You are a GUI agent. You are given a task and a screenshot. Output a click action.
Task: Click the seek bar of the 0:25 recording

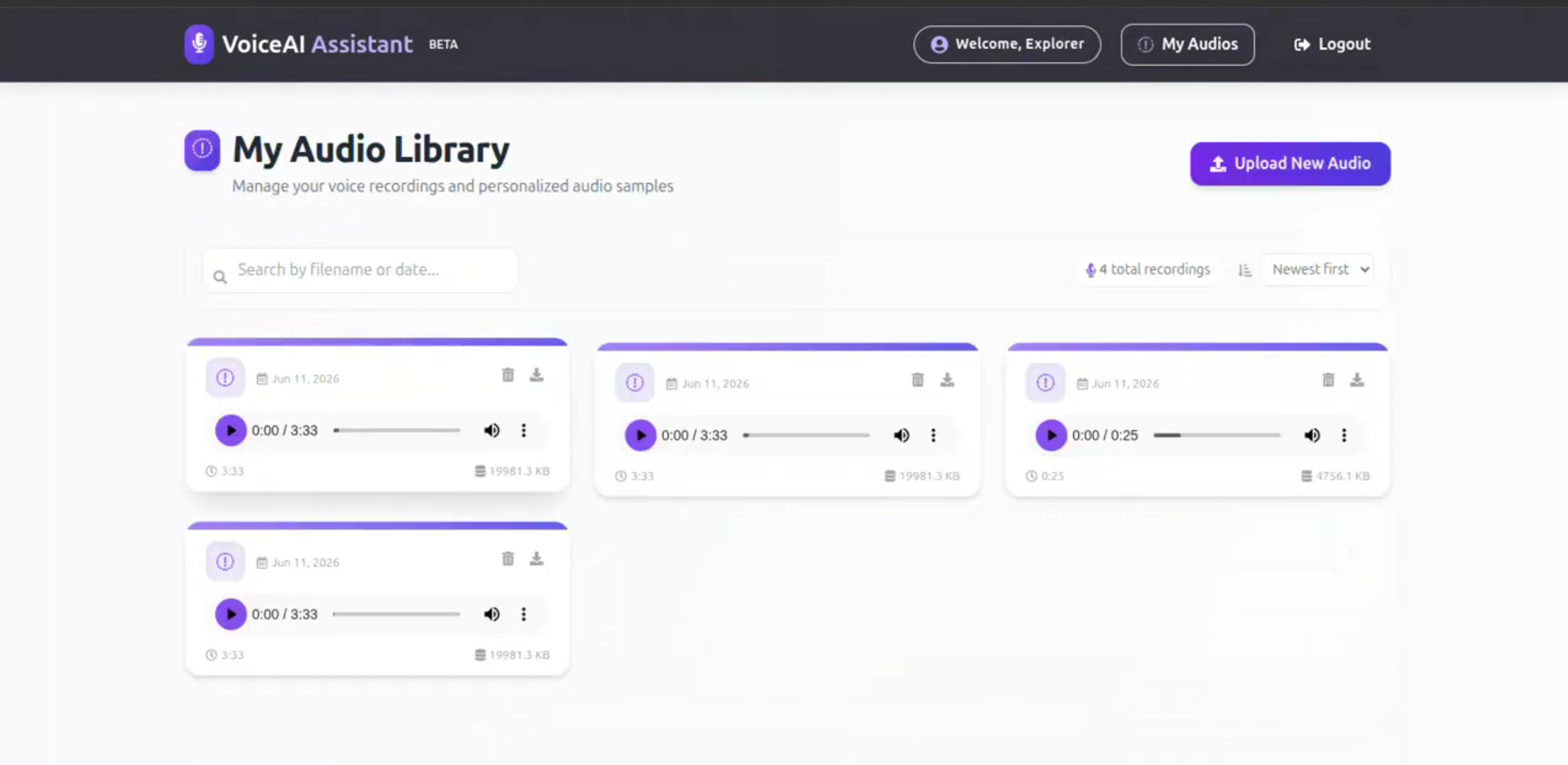coord(1217,435)
